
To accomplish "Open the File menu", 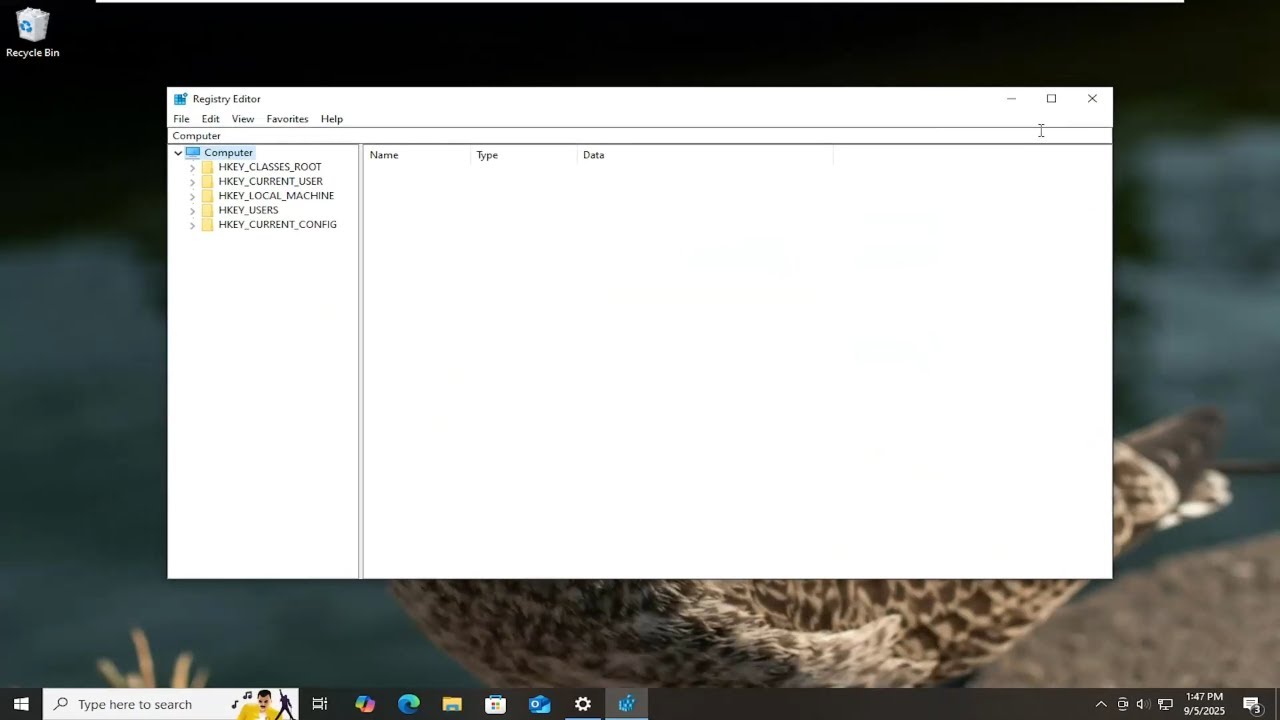I will 181,119.
